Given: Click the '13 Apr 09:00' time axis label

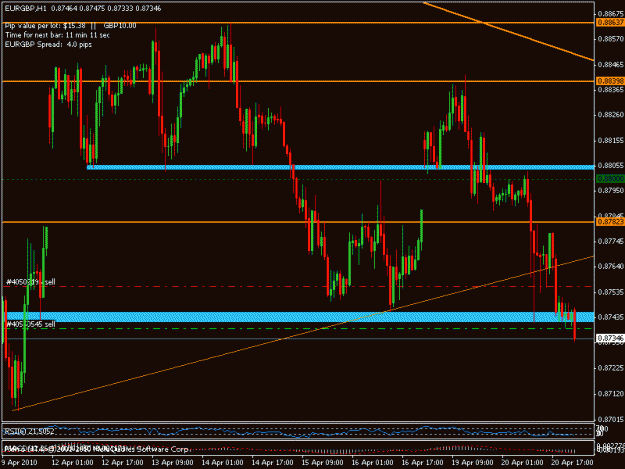Looking at the screenshot, I should coord(172,463).
